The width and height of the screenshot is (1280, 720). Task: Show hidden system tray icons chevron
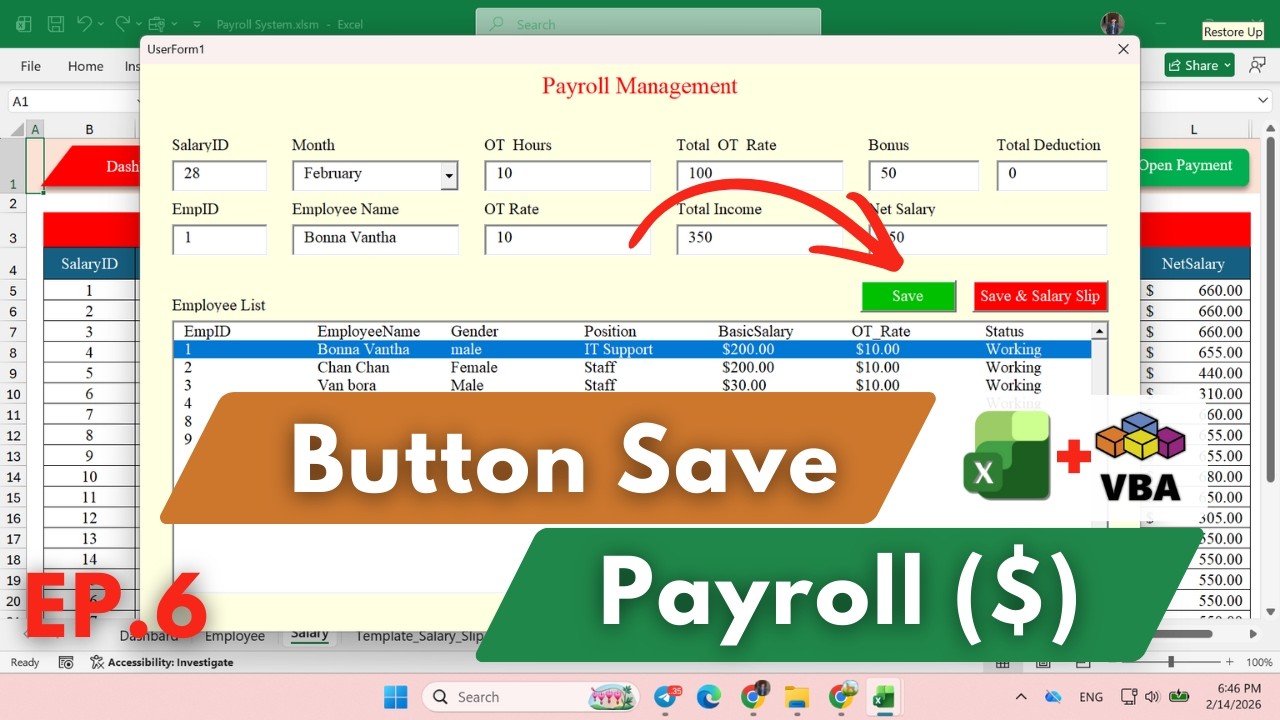pos(1021,697)
